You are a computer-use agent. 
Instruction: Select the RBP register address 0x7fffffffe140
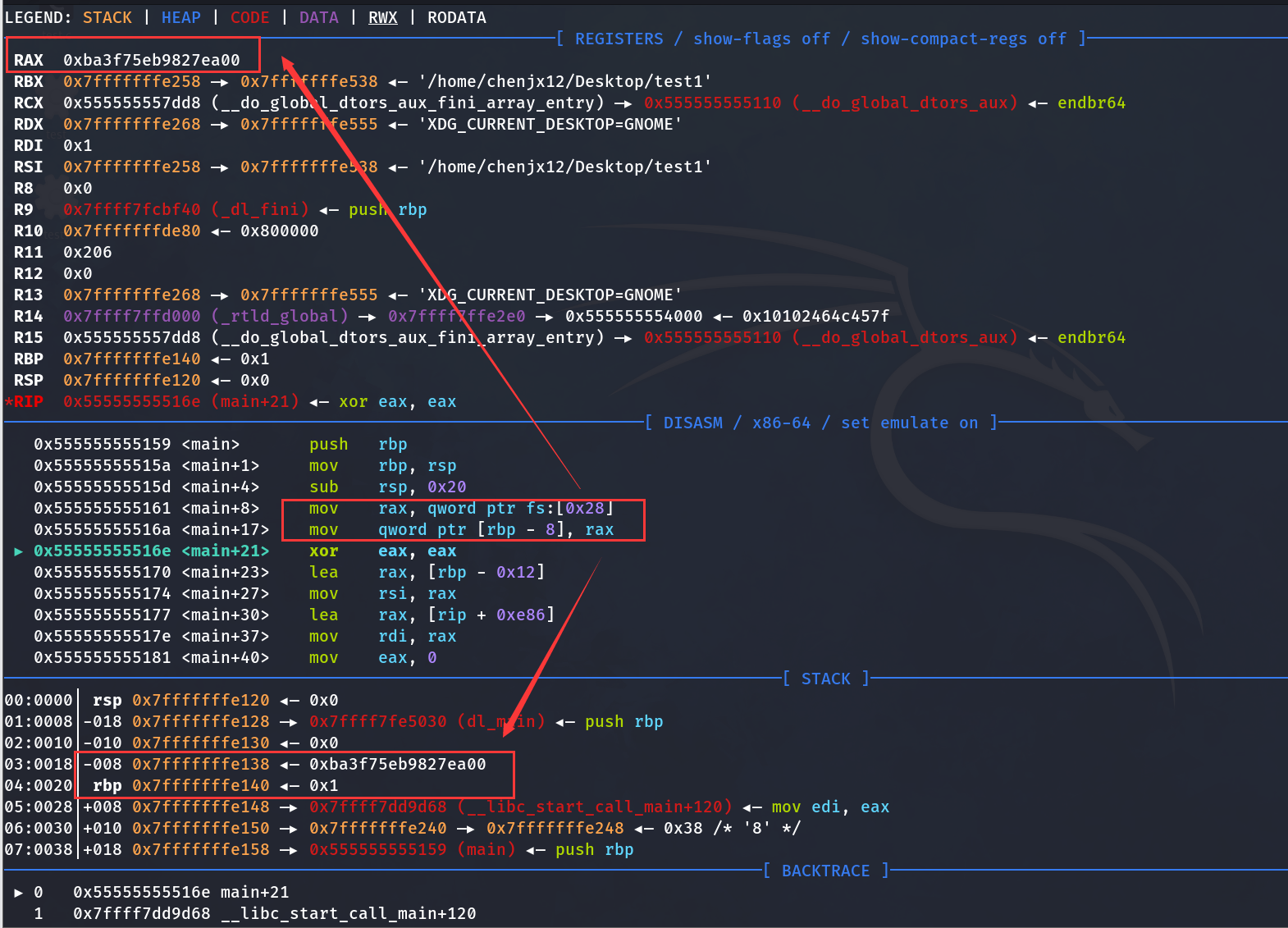click(x=132, y=359)
